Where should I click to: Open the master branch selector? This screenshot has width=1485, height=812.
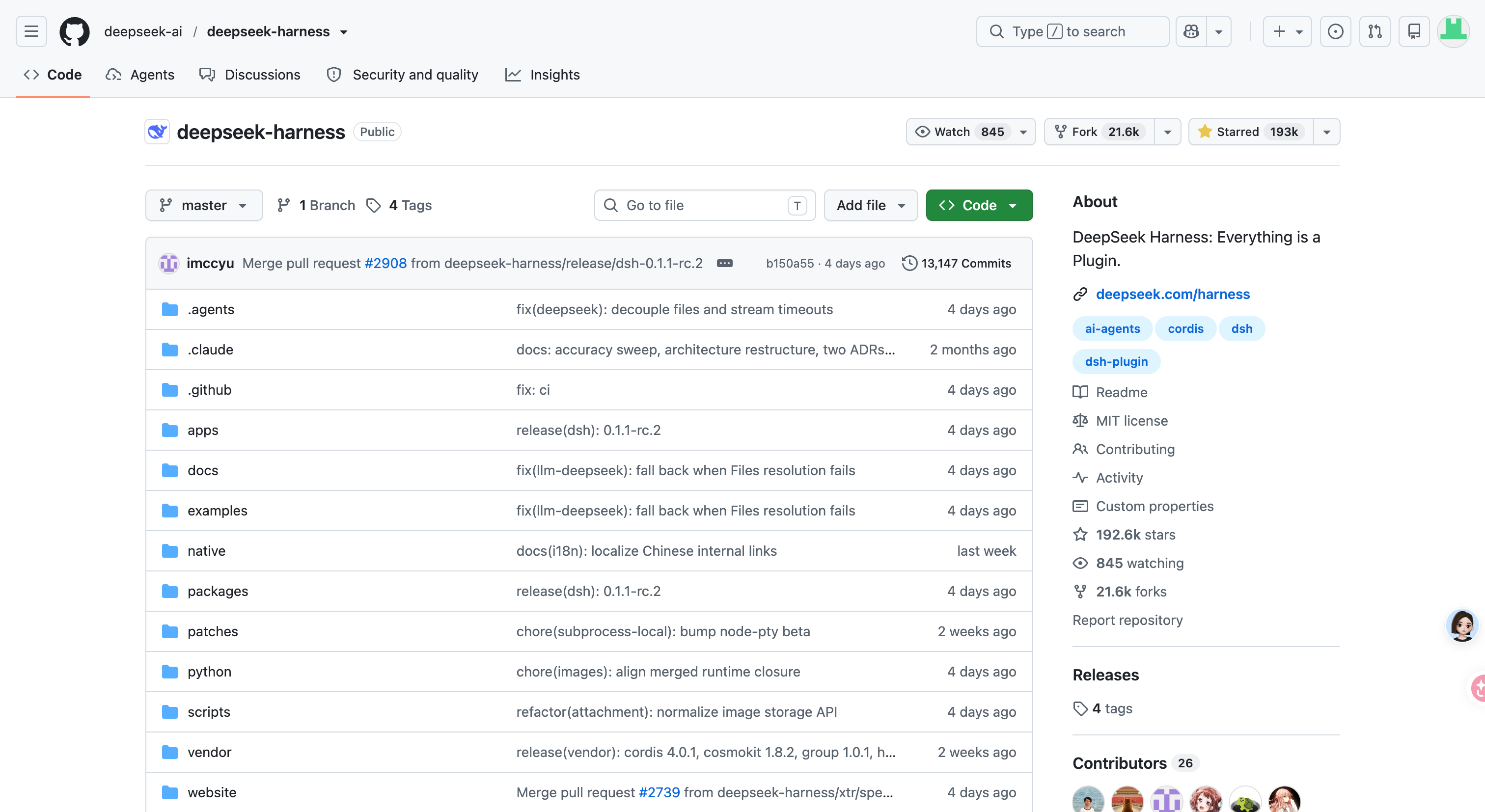204,205
